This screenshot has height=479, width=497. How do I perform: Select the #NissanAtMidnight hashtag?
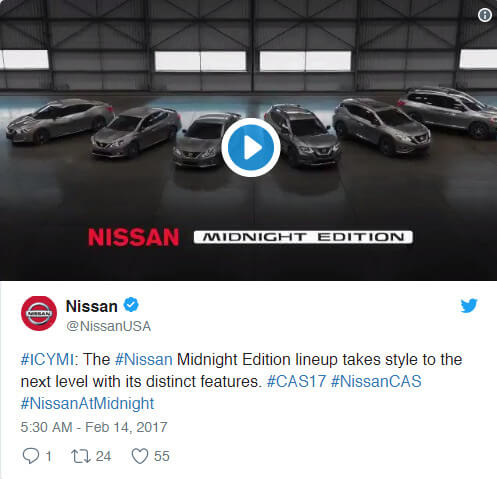tap(87, 403)
